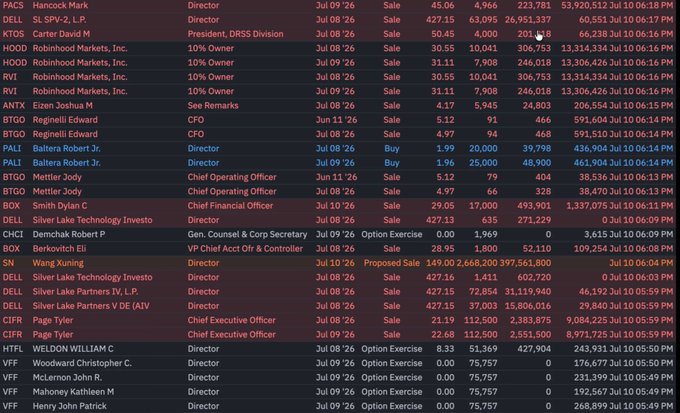This screenshot has width=680, height=413.
Task: Select the 'President, DRSS Division' relationship cell
Action: click(x=235, y=34)
